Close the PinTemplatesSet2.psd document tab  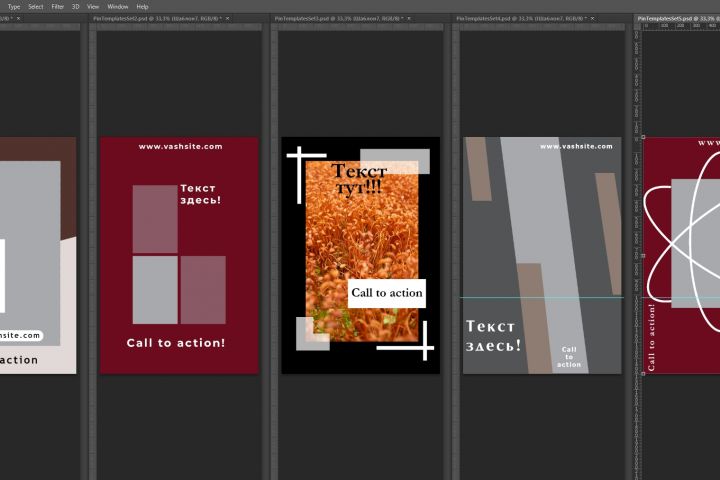(x=227, y=18)
